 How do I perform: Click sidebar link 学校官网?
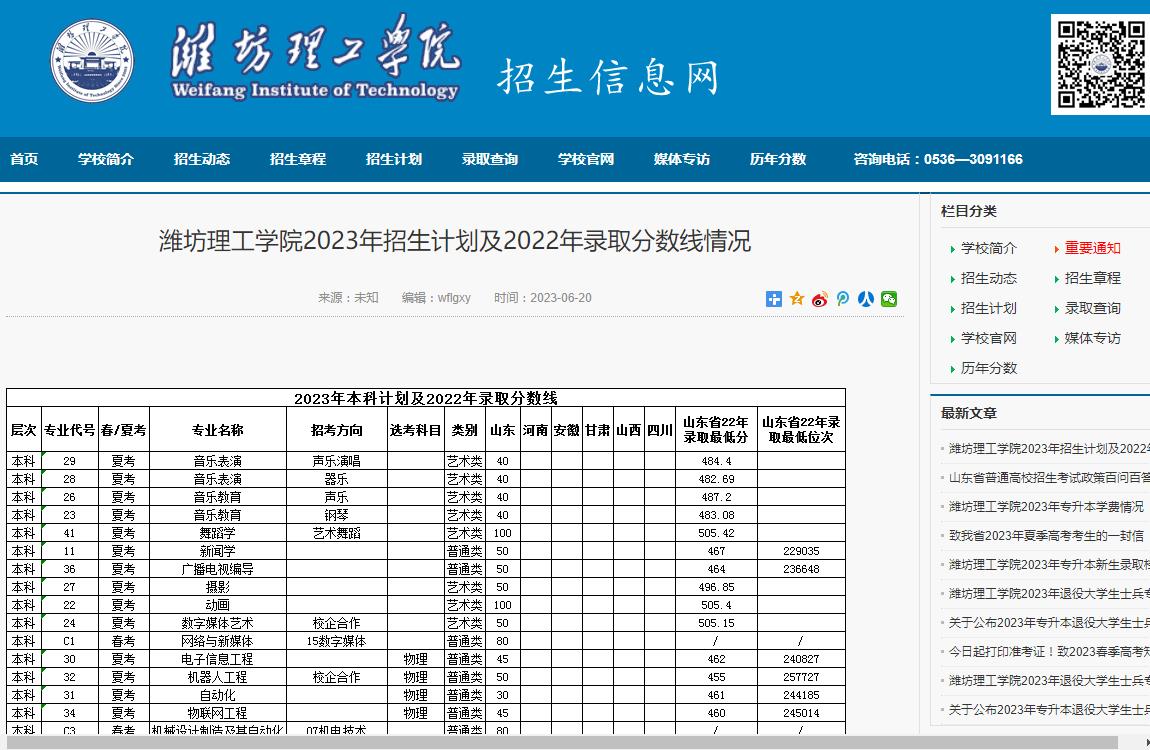[989, 339]
